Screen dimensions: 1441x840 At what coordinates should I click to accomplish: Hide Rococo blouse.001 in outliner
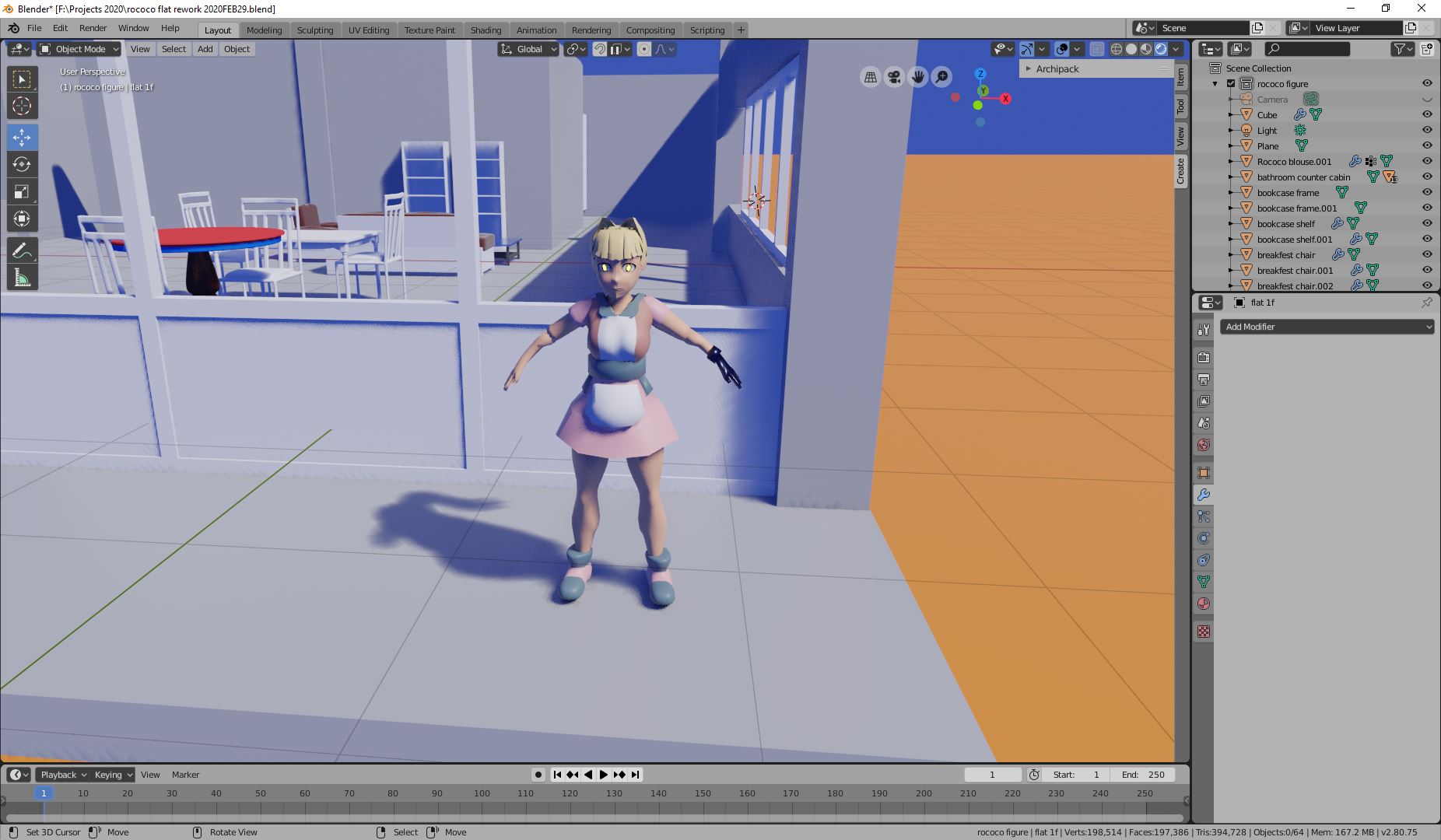click(x=1427, y=161)
